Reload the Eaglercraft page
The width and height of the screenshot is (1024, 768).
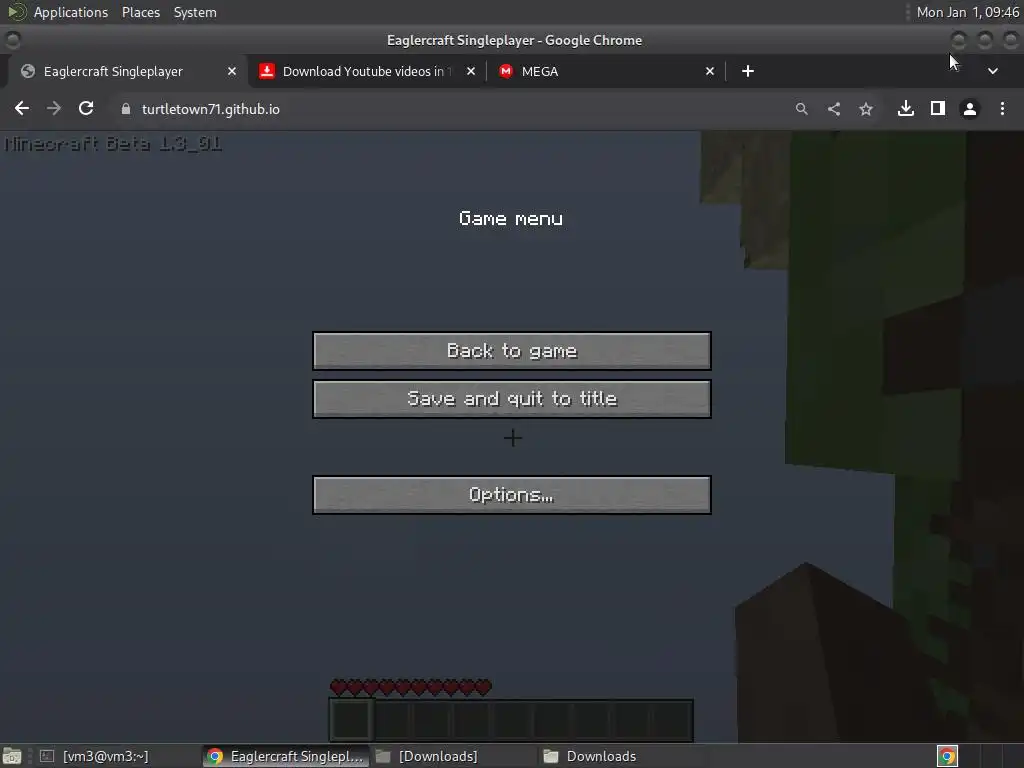coord(86,108)
